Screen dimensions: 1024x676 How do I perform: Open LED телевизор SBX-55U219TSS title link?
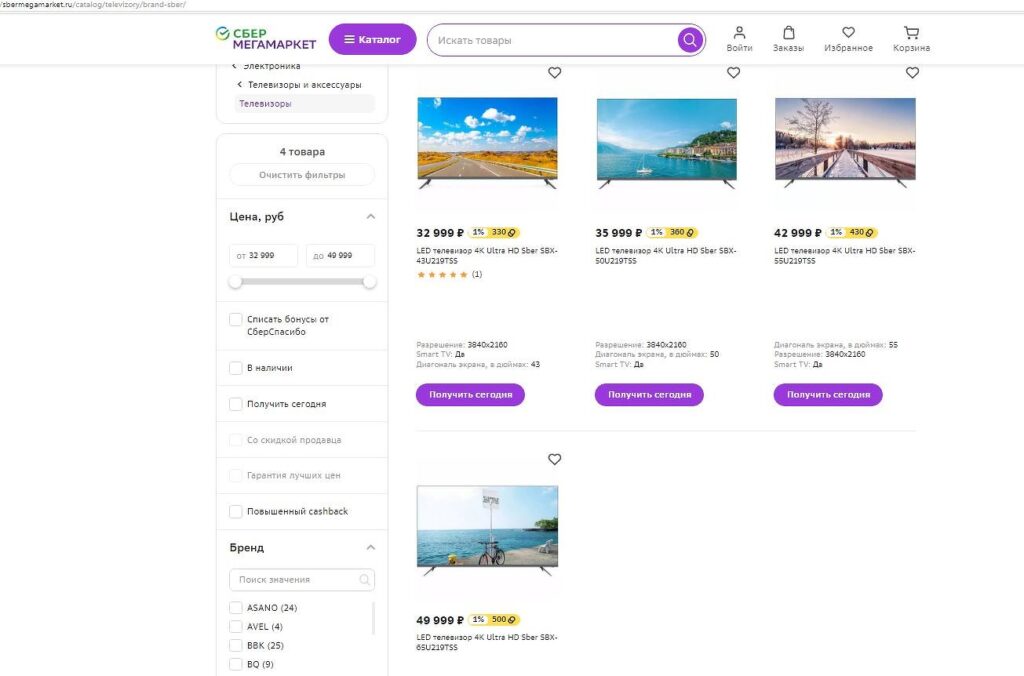(x=845, y=255)
